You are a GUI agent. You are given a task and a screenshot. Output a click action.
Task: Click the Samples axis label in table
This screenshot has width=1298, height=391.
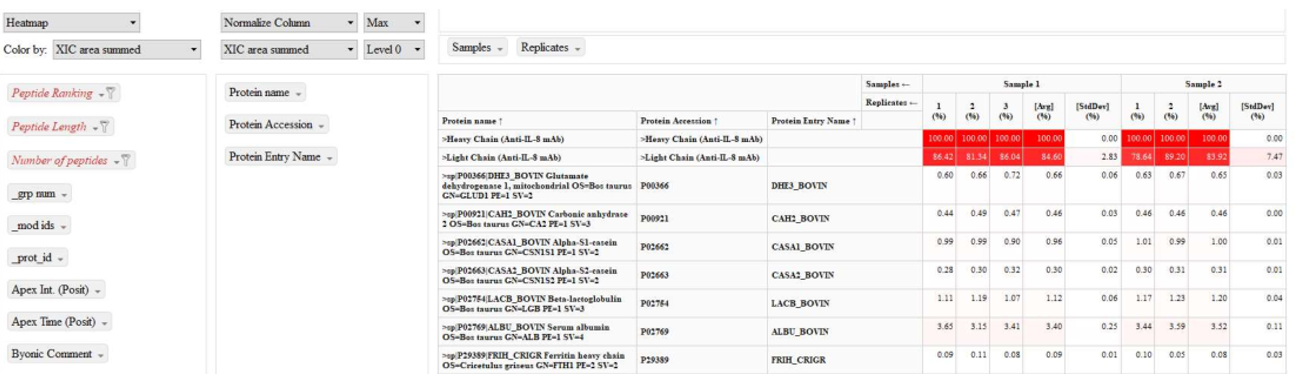[x=888, y=85]
